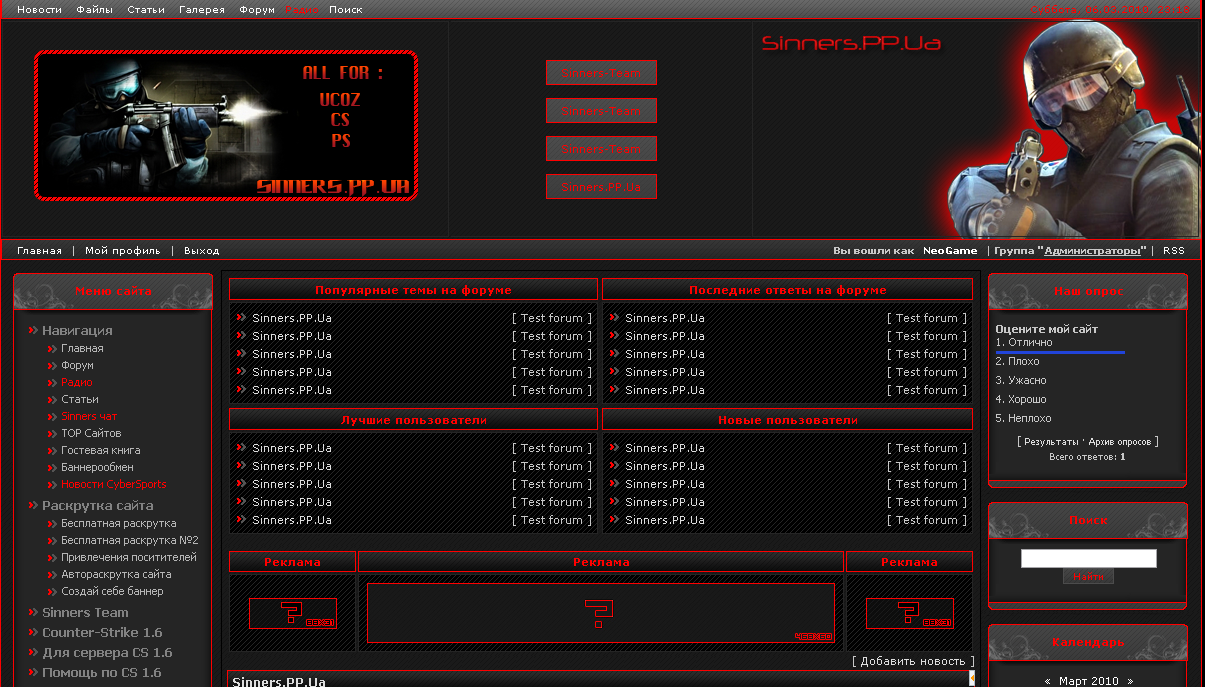Image resolution: width=1205 pixels, height=687 pixels.
Task: Click Выход to log out
Action: [x=202, y=251]
